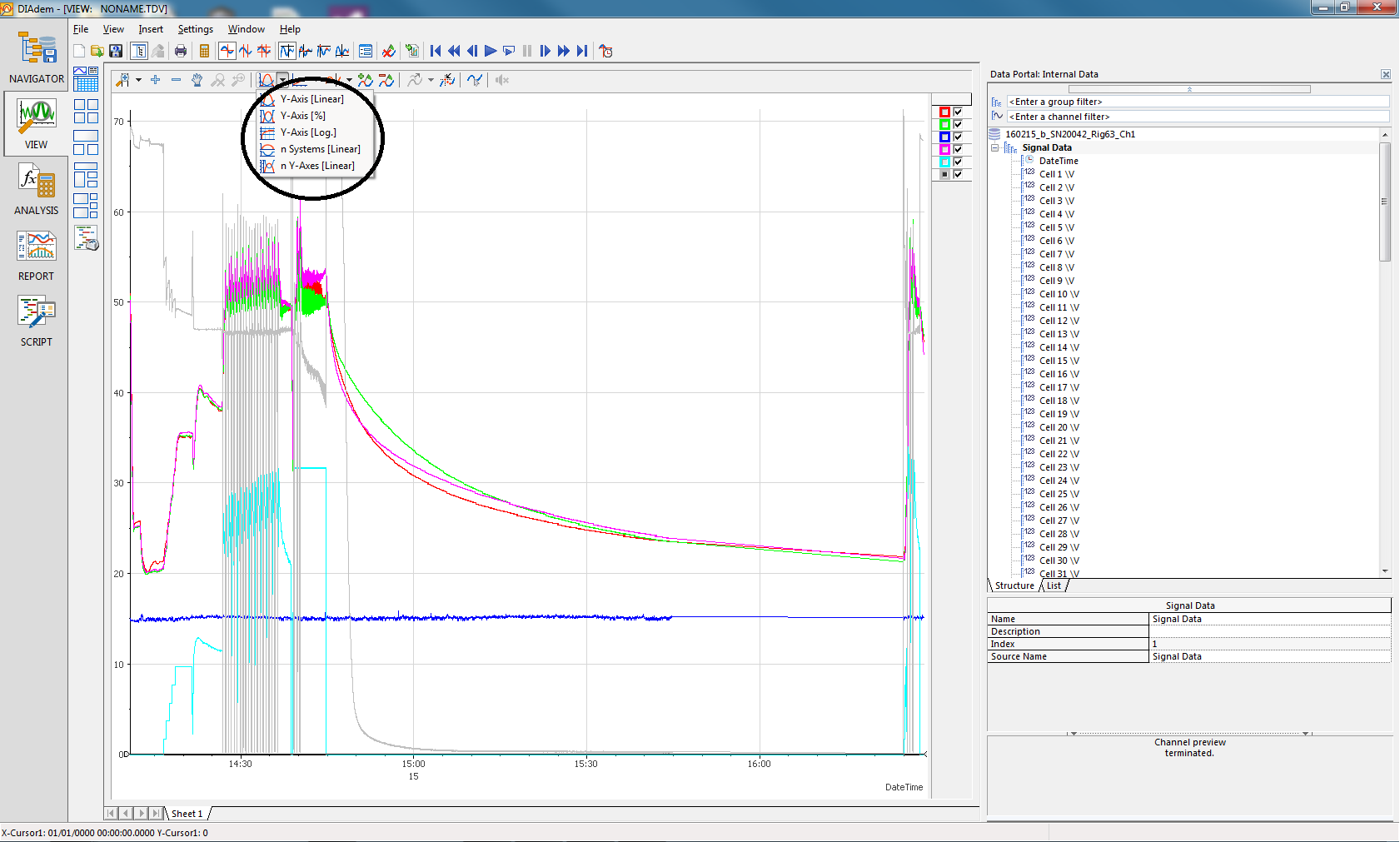Image resolution: width=1400 pixels, height=842 pixels.
Task: Choose Y-Axis [%] from the dropdown
Action: click(313, 116)
